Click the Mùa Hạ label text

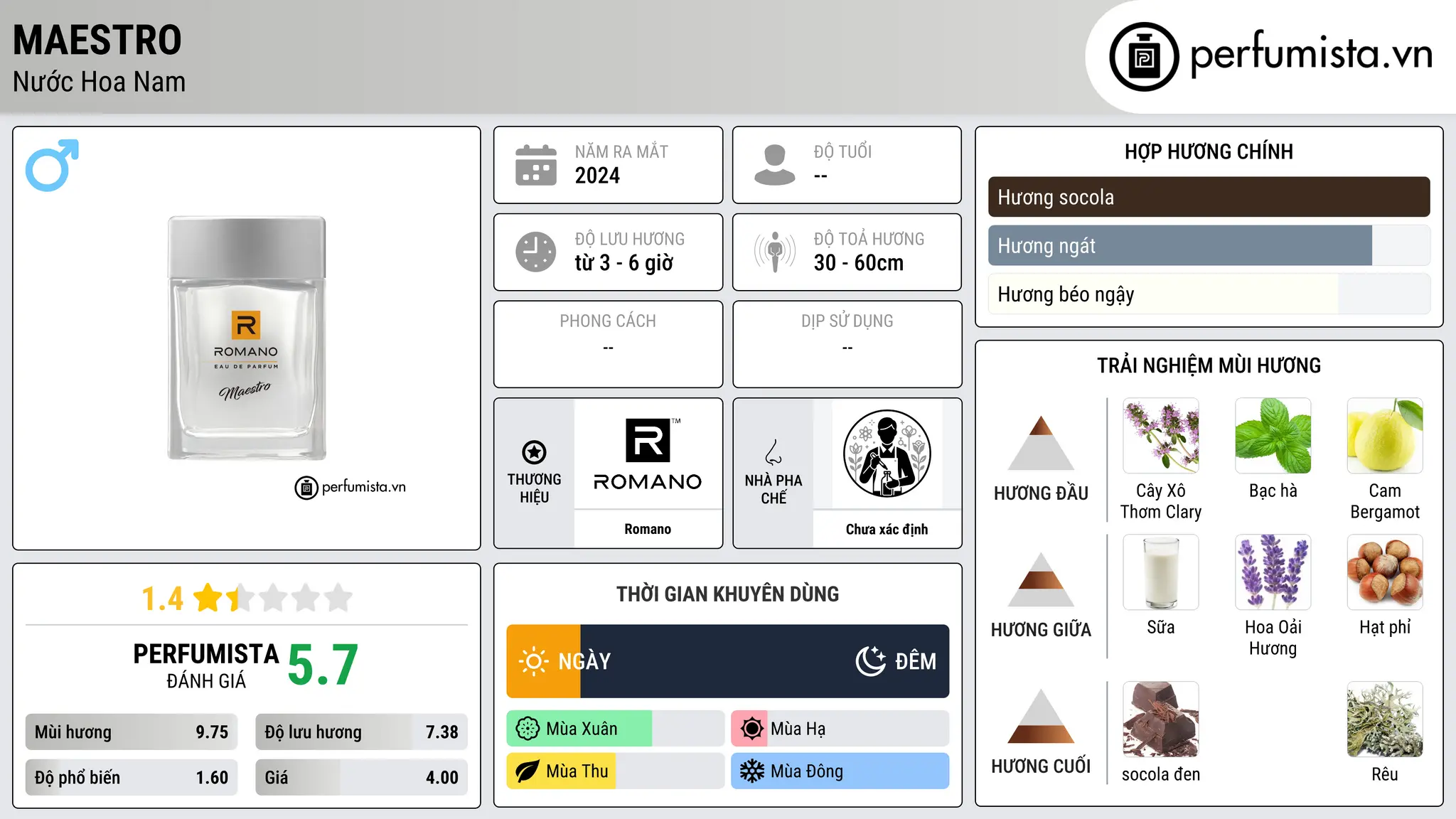coord(798,729)
